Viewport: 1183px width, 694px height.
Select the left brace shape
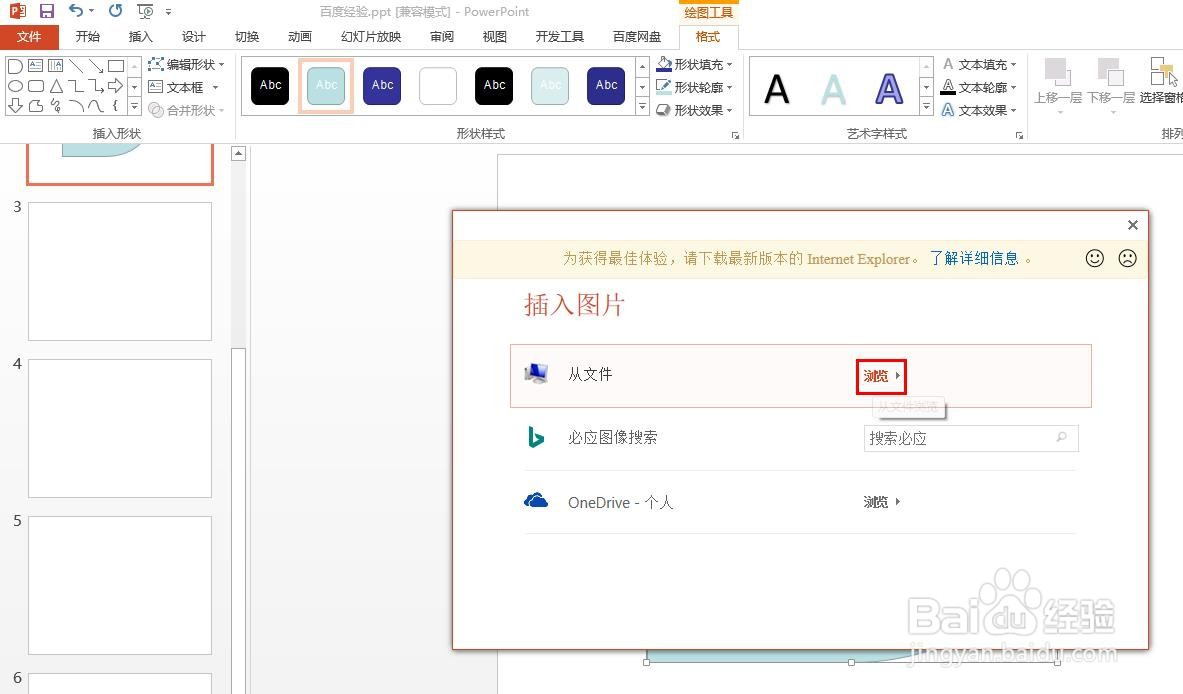click(115, 106)
